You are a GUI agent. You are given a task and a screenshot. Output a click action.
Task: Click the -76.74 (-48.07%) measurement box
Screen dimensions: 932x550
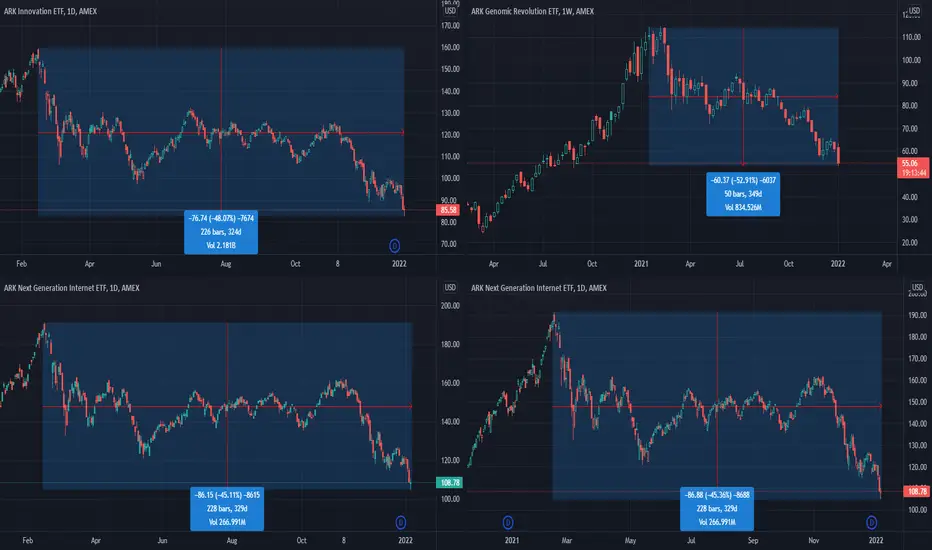click(221, 232)
